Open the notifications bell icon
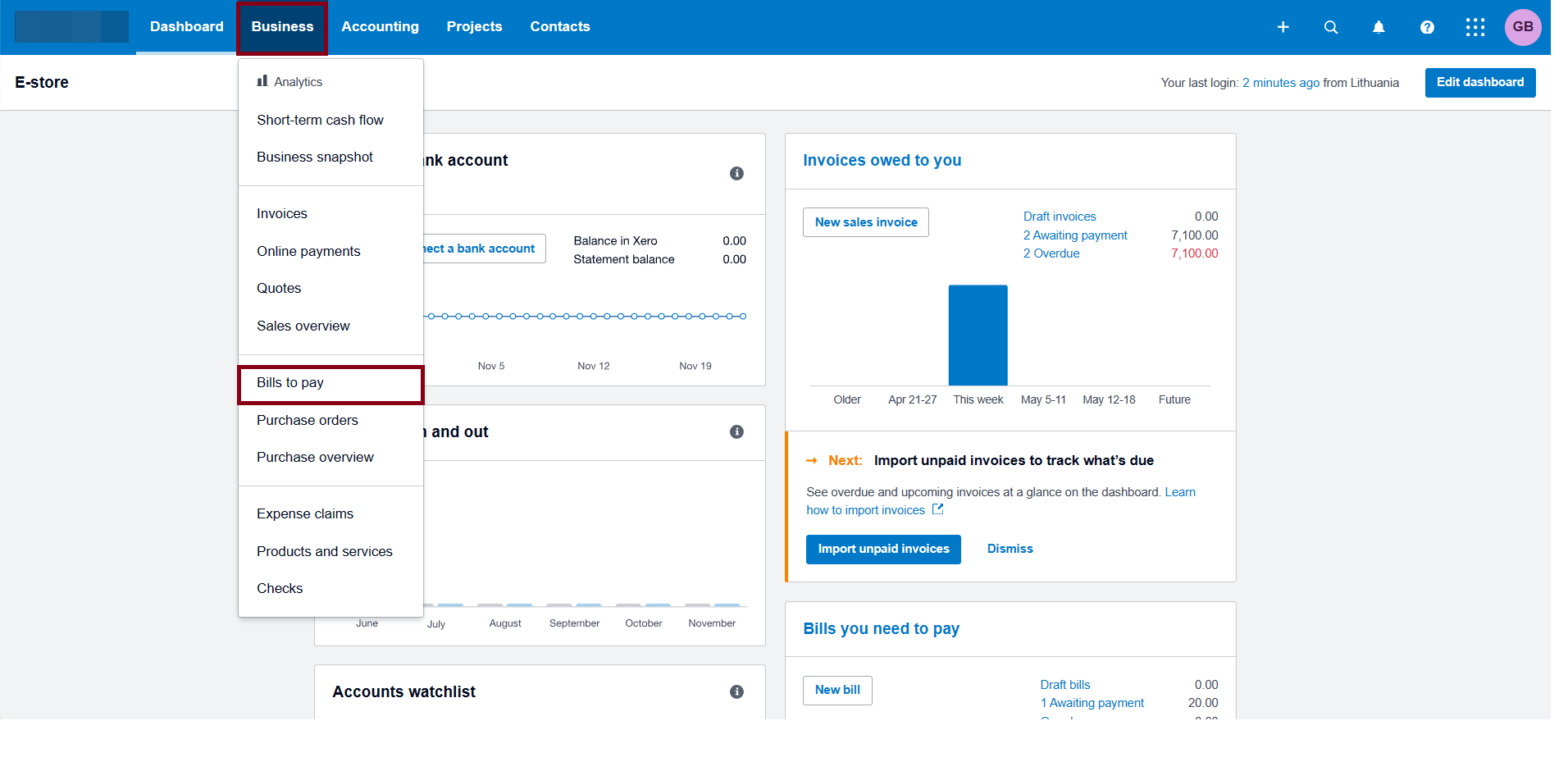1568x771 pixels. pos(1379,27)
